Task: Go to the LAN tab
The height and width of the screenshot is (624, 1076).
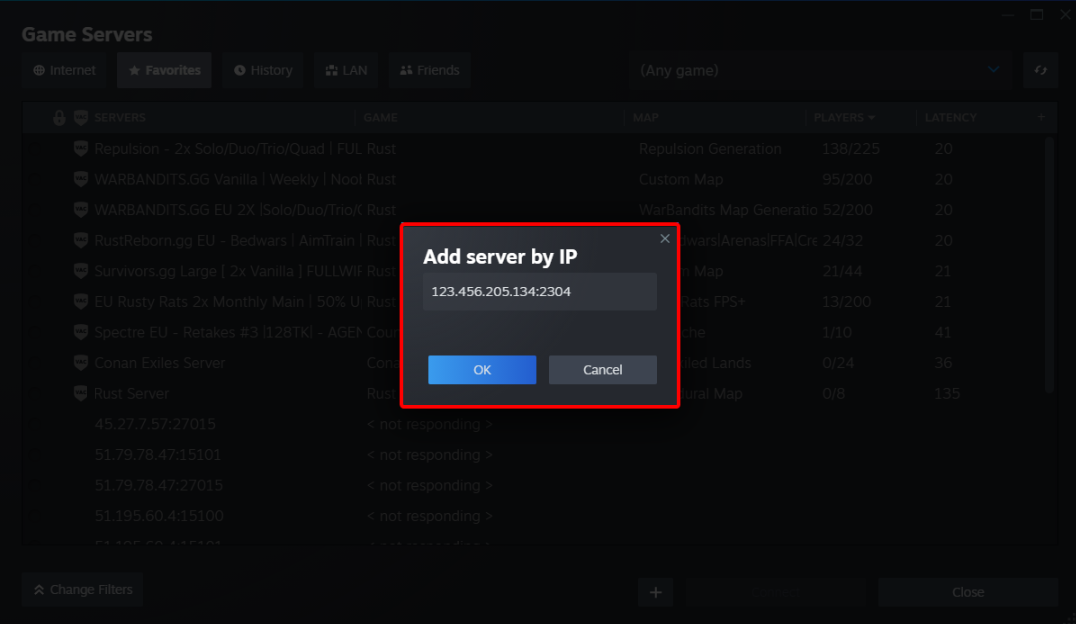Action: click(346, 71)
